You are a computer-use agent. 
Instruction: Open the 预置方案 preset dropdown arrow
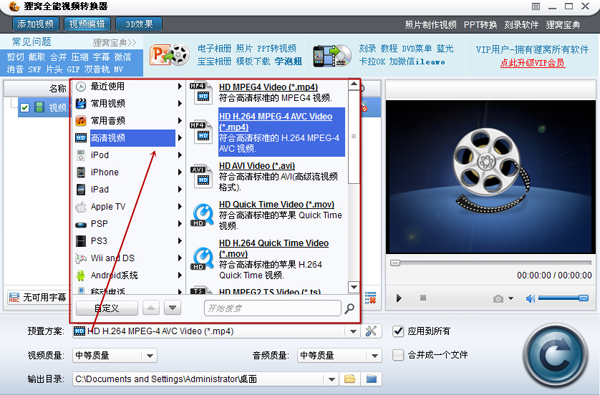click(x=353, y=331)
